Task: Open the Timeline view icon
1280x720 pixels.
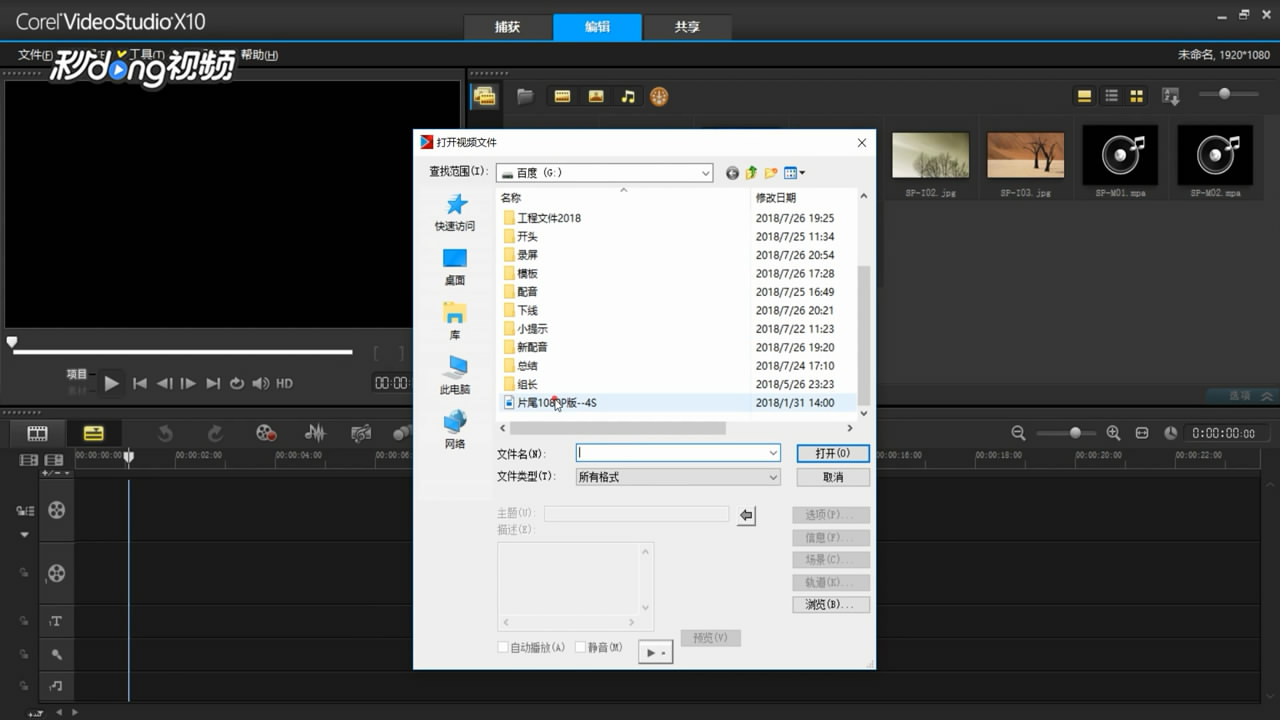Action: pyautogui.click(x=95, y=433)
